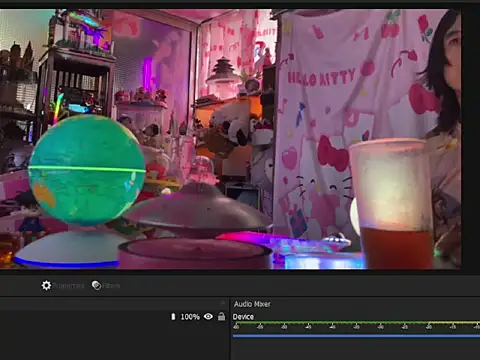This screenshot has height=360, width=480.
Task: Click the 100% battery level text
Action: (190, 317)
